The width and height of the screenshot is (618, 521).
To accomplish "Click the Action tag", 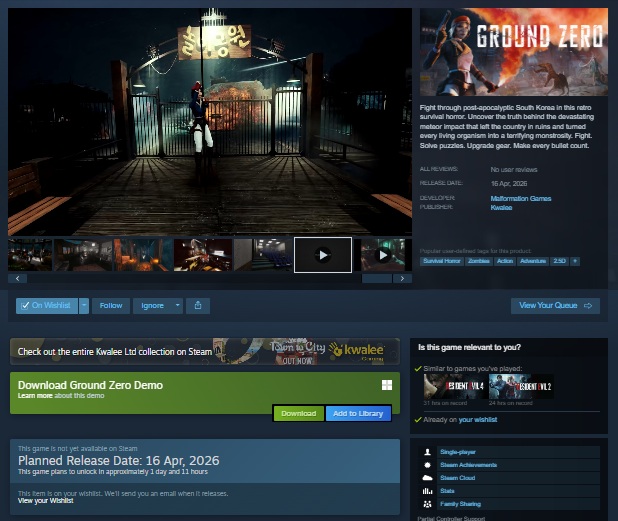I will pos(504,261).
